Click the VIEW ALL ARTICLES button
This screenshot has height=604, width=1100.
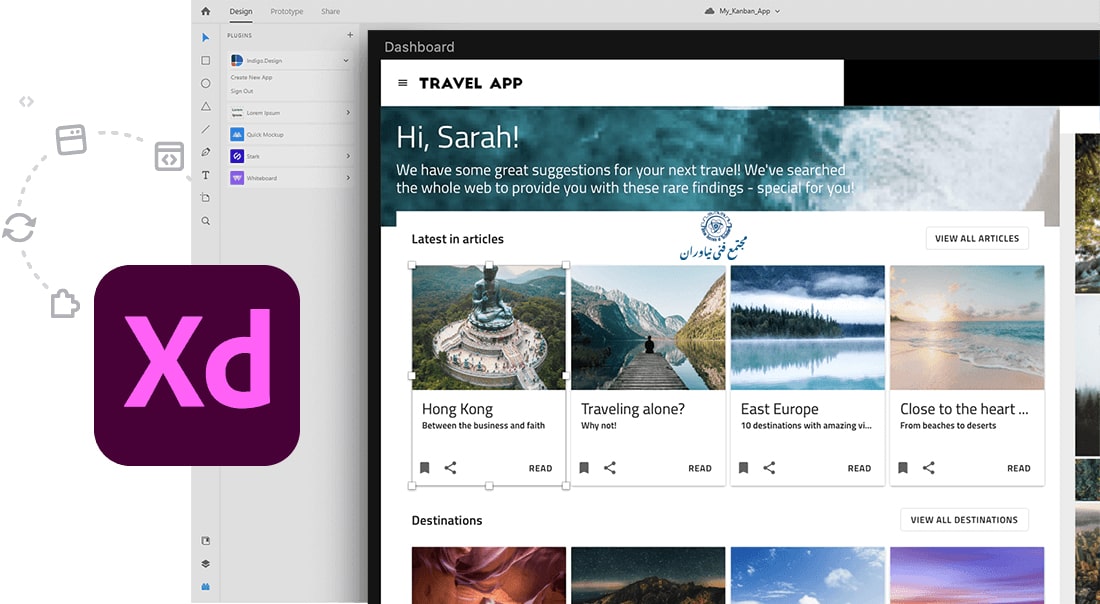coord(976,239)
